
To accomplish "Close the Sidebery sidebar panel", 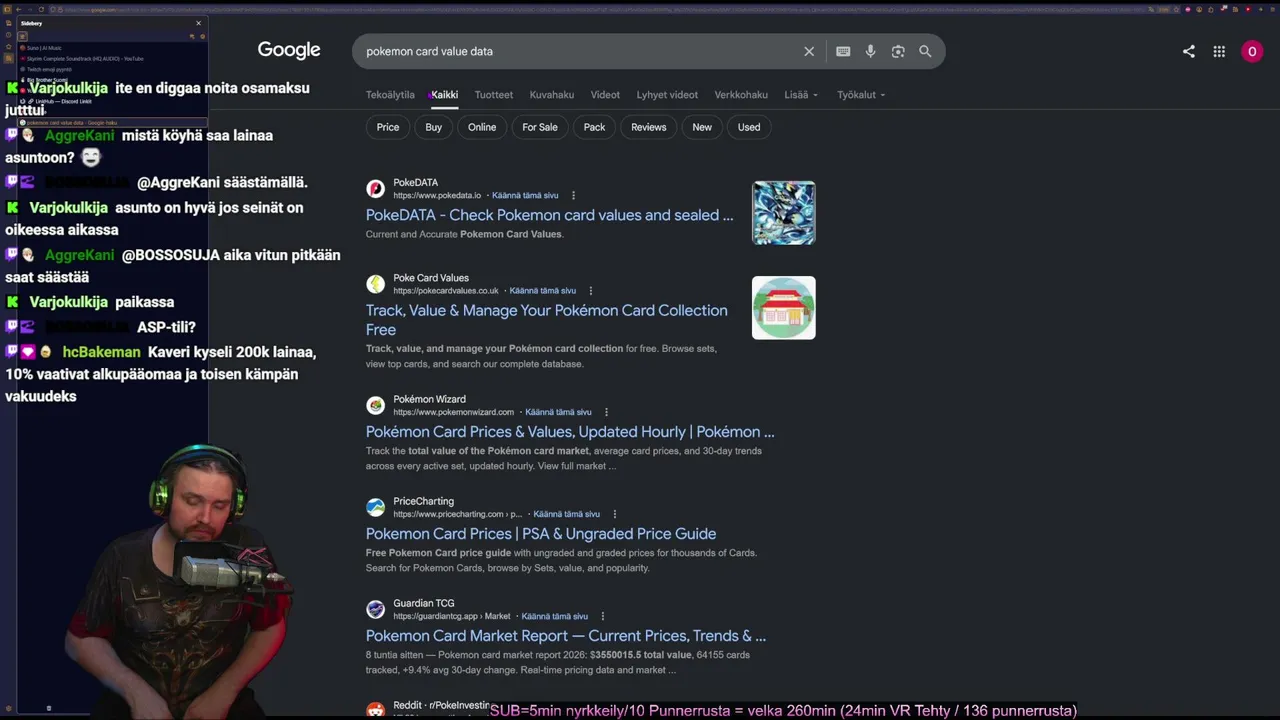I will 198,23.
